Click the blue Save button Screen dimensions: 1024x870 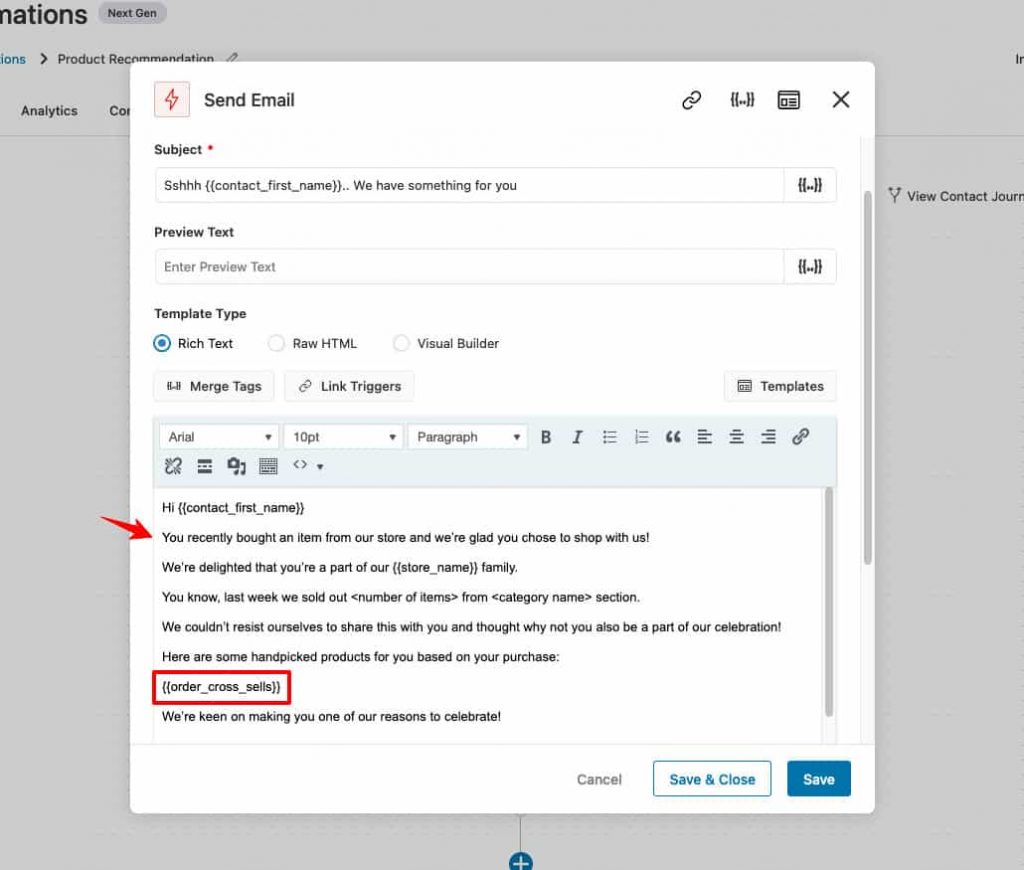[818, 779]
